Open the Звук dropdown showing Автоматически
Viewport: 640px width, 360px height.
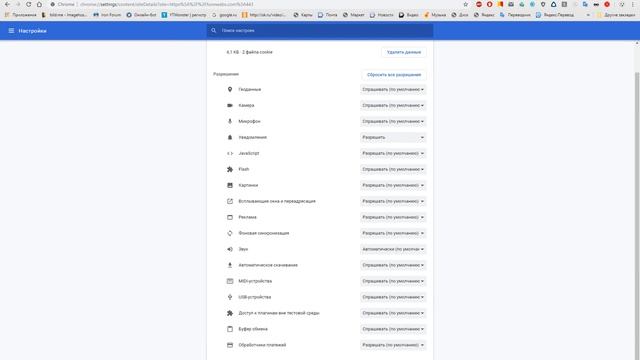pos(393,249)
